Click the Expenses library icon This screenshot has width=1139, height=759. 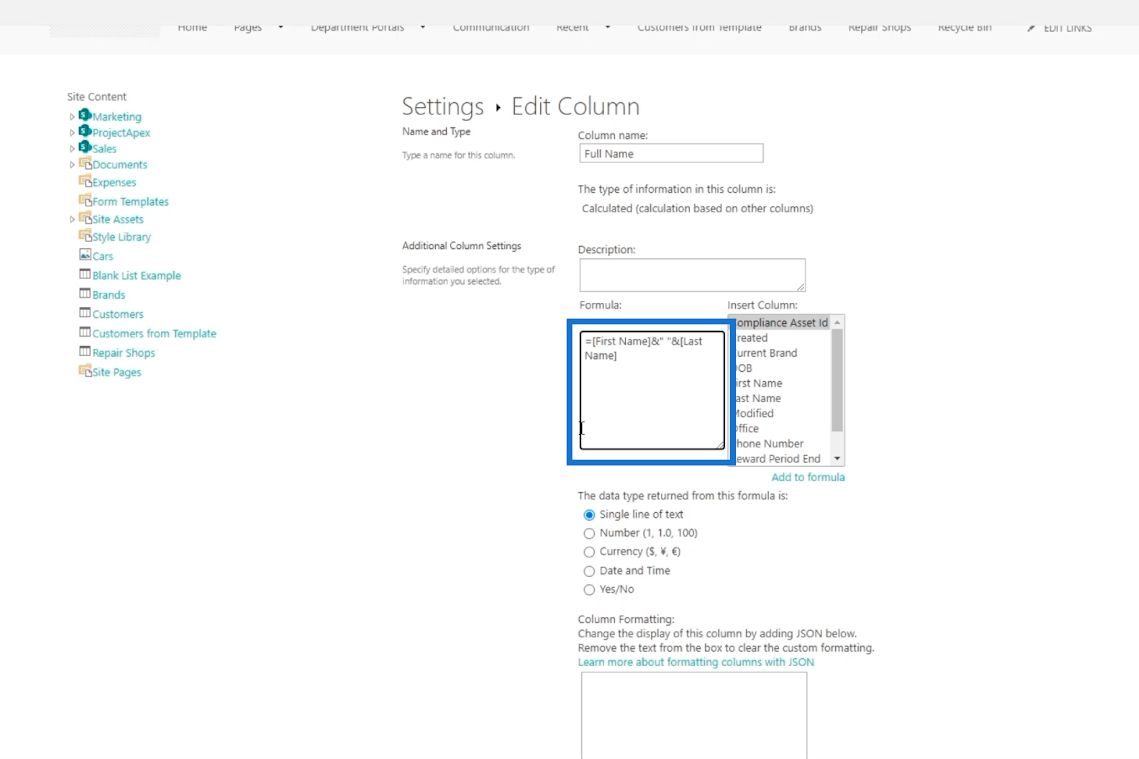[x=85, y=181]
